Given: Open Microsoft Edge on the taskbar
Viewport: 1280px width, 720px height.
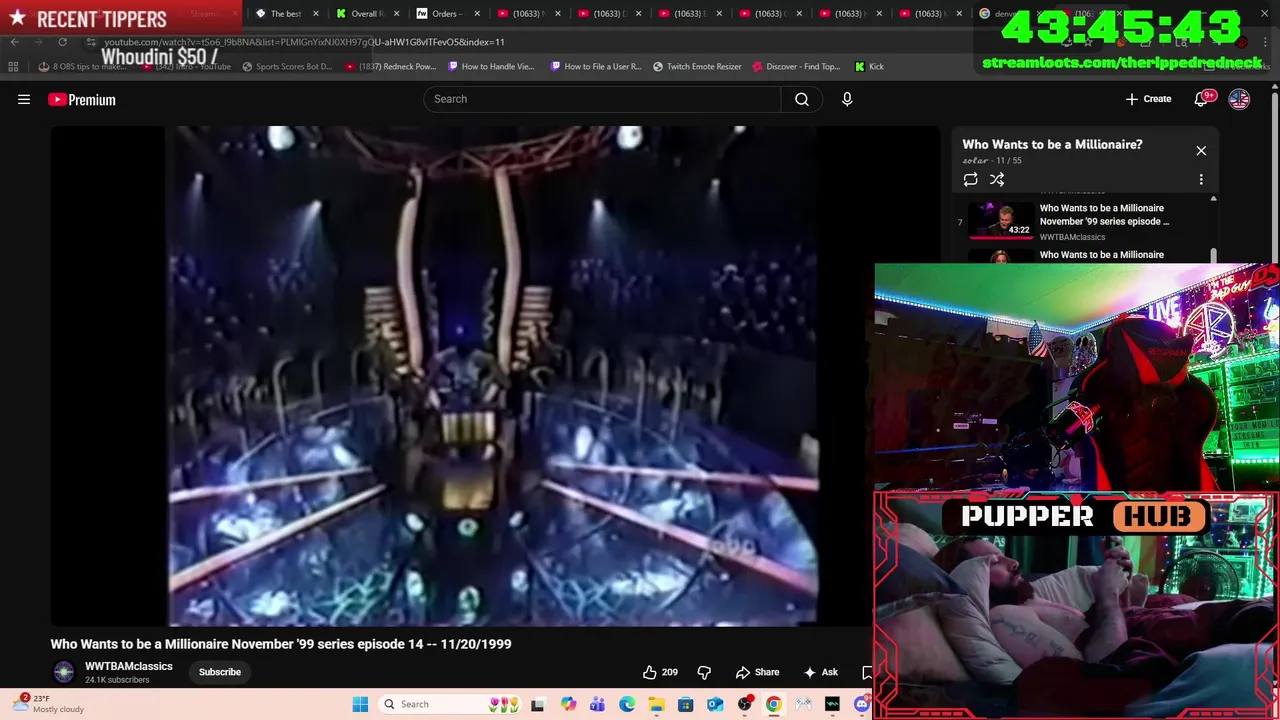Looking at the screenshot, I should pyautogui.click(x=626, y=705).
